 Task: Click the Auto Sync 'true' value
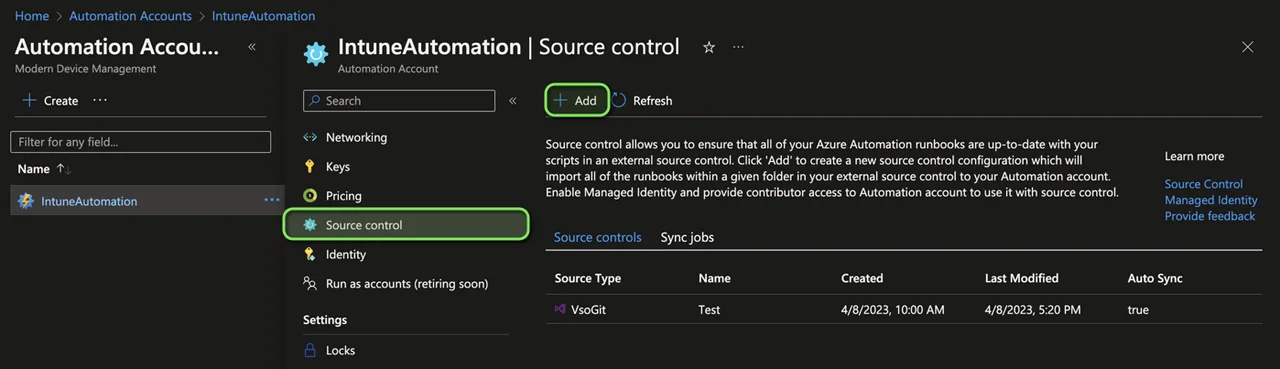(1138, 310)
